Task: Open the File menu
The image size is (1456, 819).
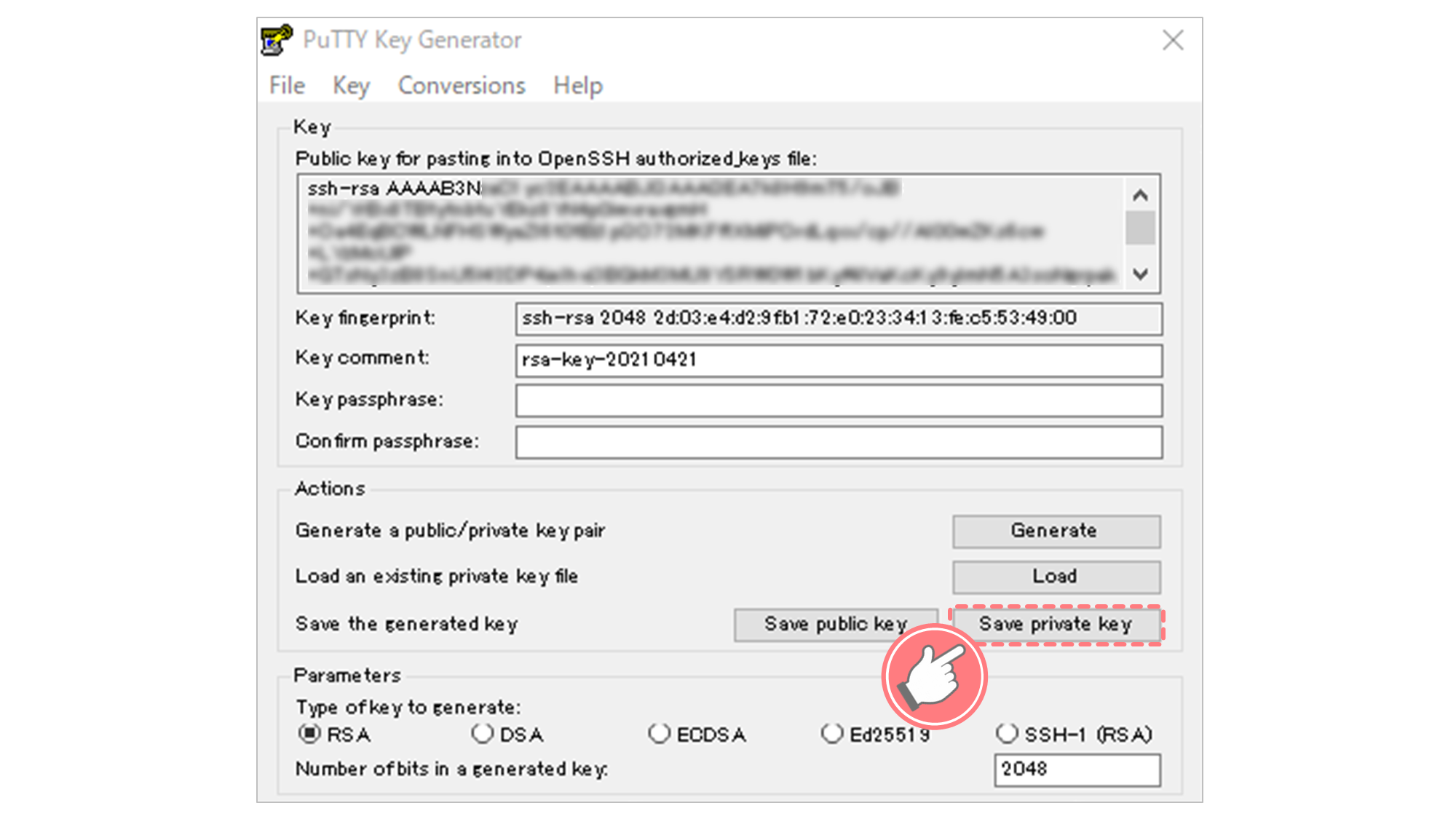Action: 287,86
